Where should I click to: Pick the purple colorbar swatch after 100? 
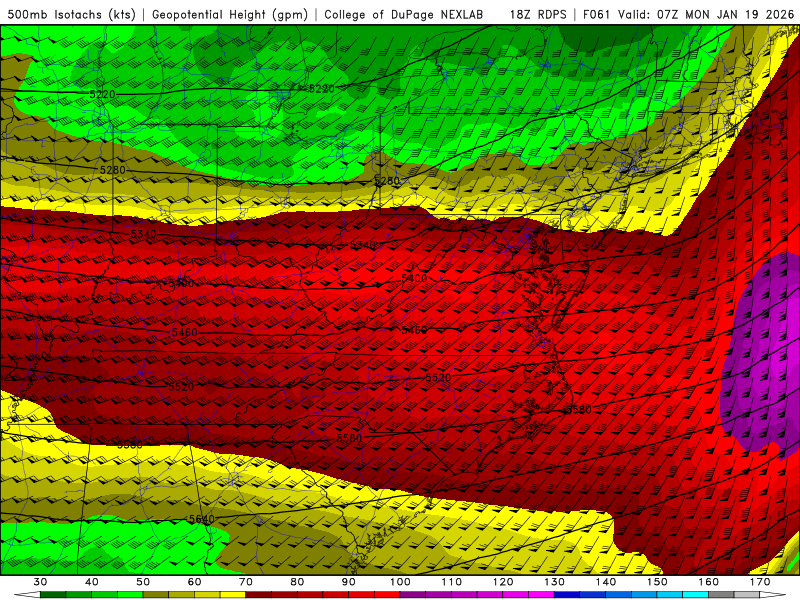pos(413,595)
